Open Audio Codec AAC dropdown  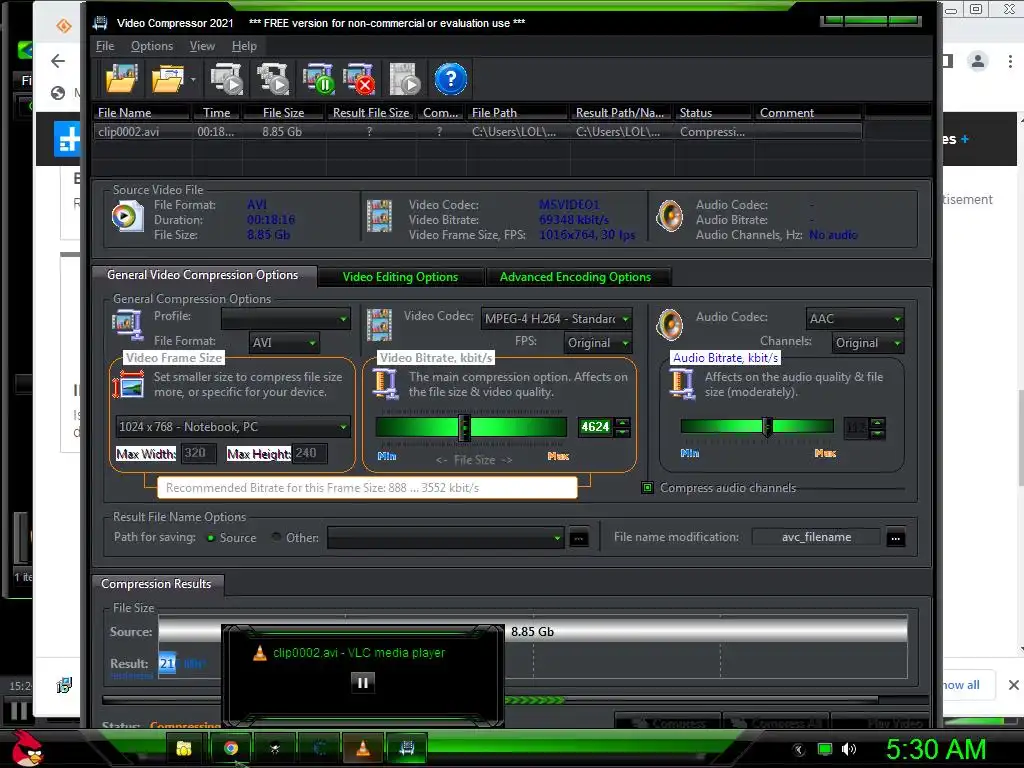855,319
